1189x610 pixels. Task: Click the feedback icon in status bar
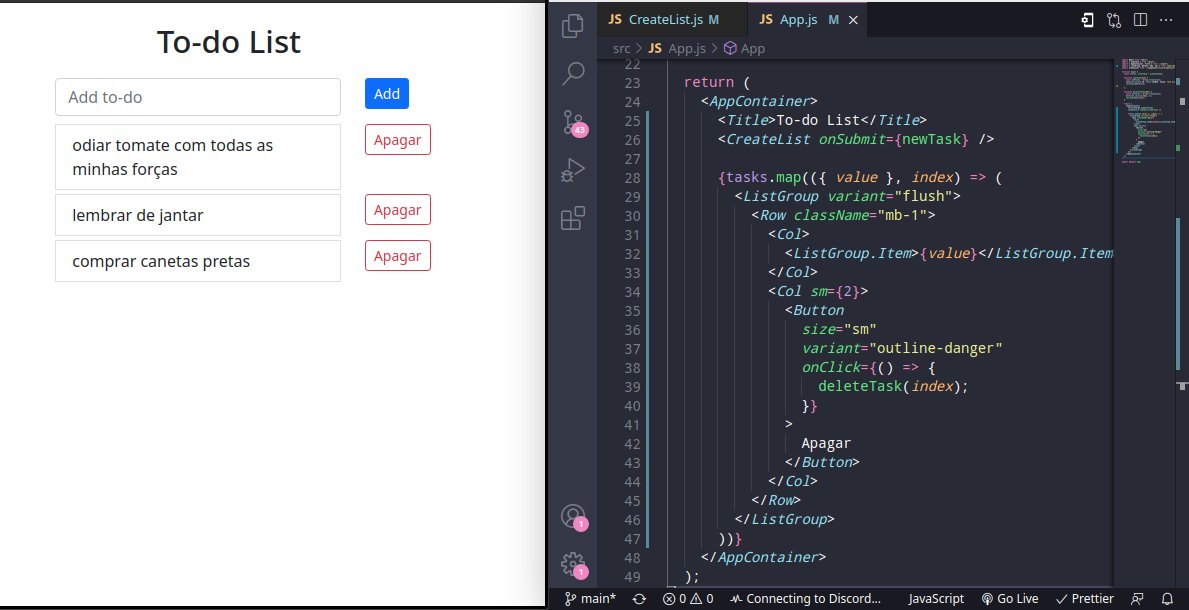(1137, 599)
